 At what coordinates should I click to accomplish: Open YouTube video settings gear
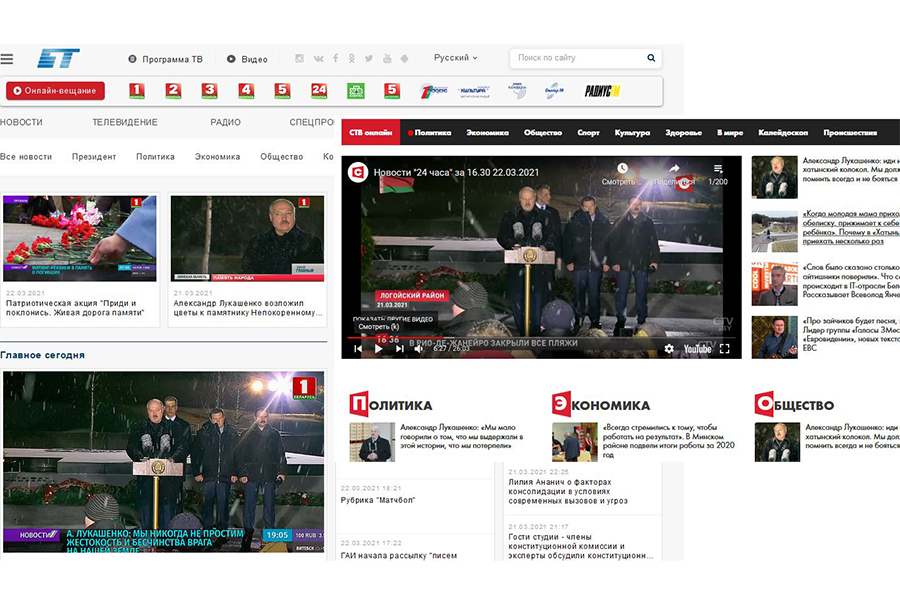coord(669,349)
